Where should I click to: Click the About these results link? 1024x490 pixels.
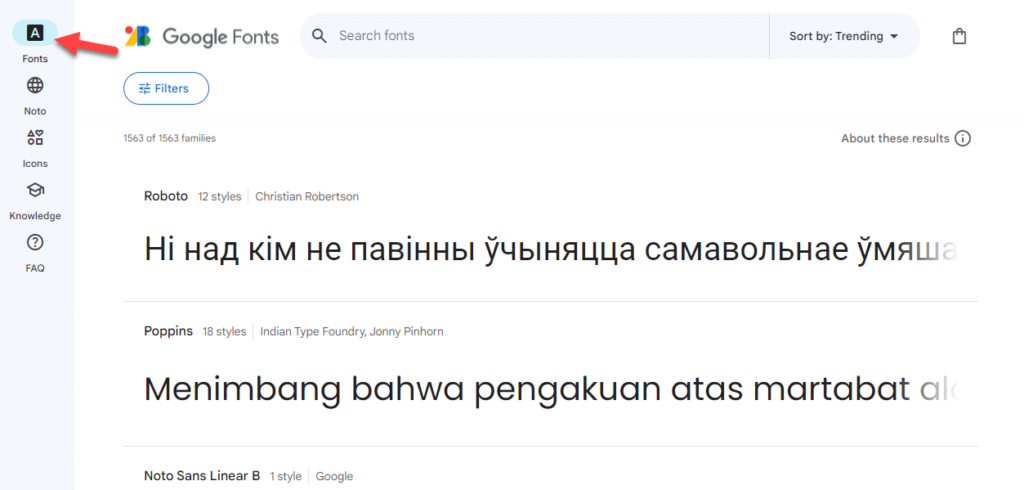tap(895, 138)
